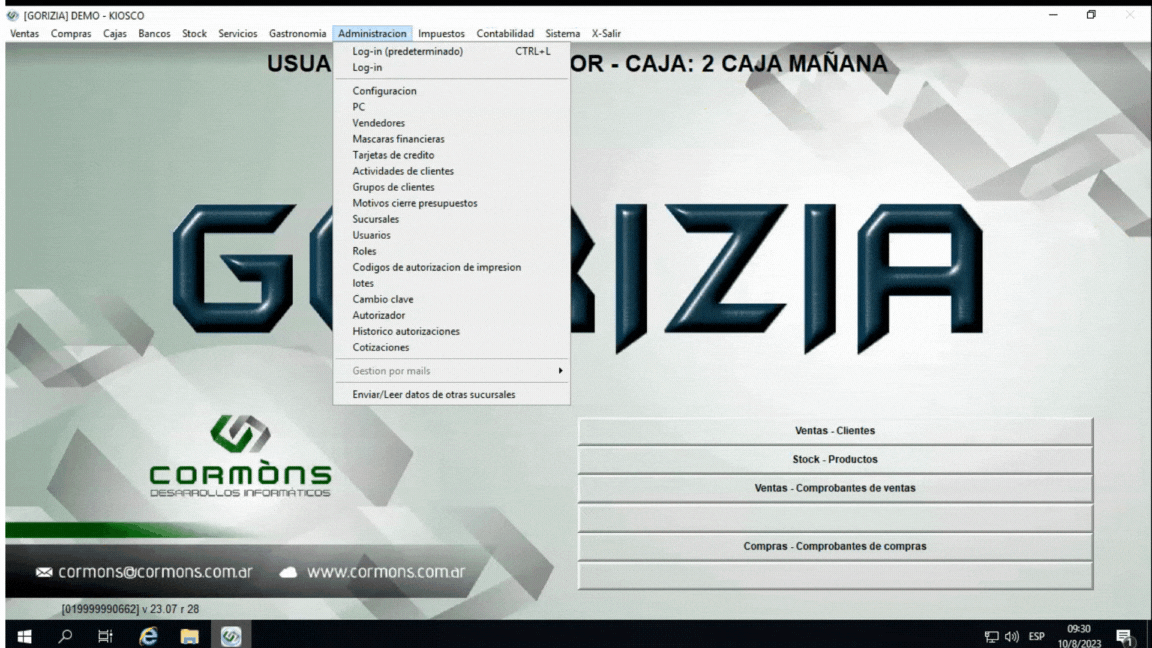Select PC menu entry
The width and height of the screenshot is (1152, 648).
452,107
